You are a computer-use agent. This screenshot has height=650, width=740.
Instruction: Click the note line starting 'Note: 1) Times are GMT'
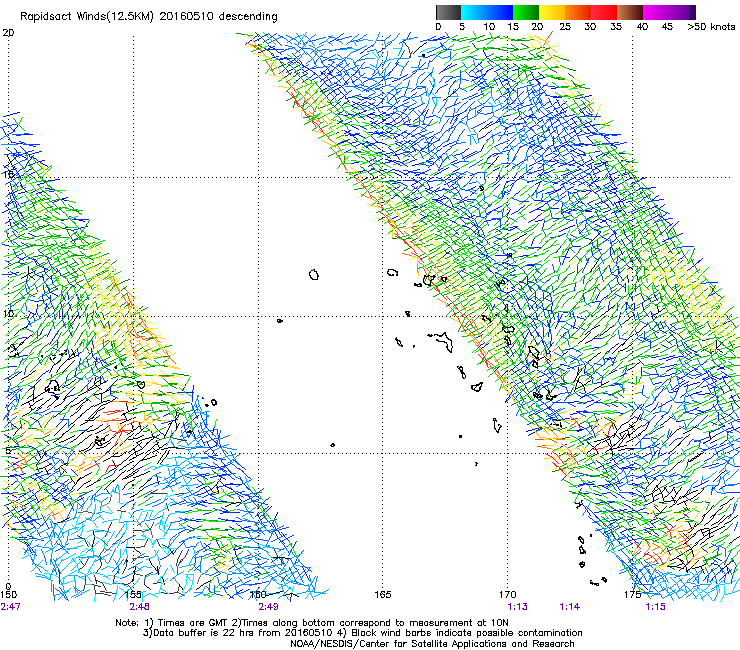(312, 623)
